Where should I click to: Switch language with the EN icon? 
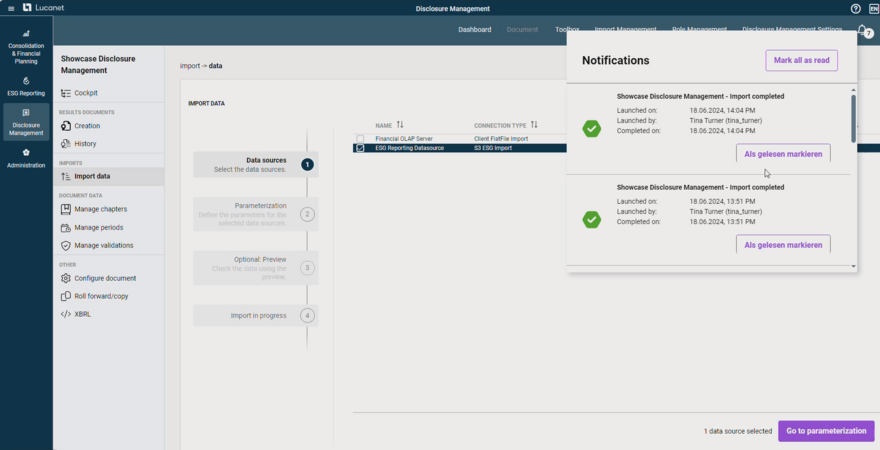(x=873, y=8)
